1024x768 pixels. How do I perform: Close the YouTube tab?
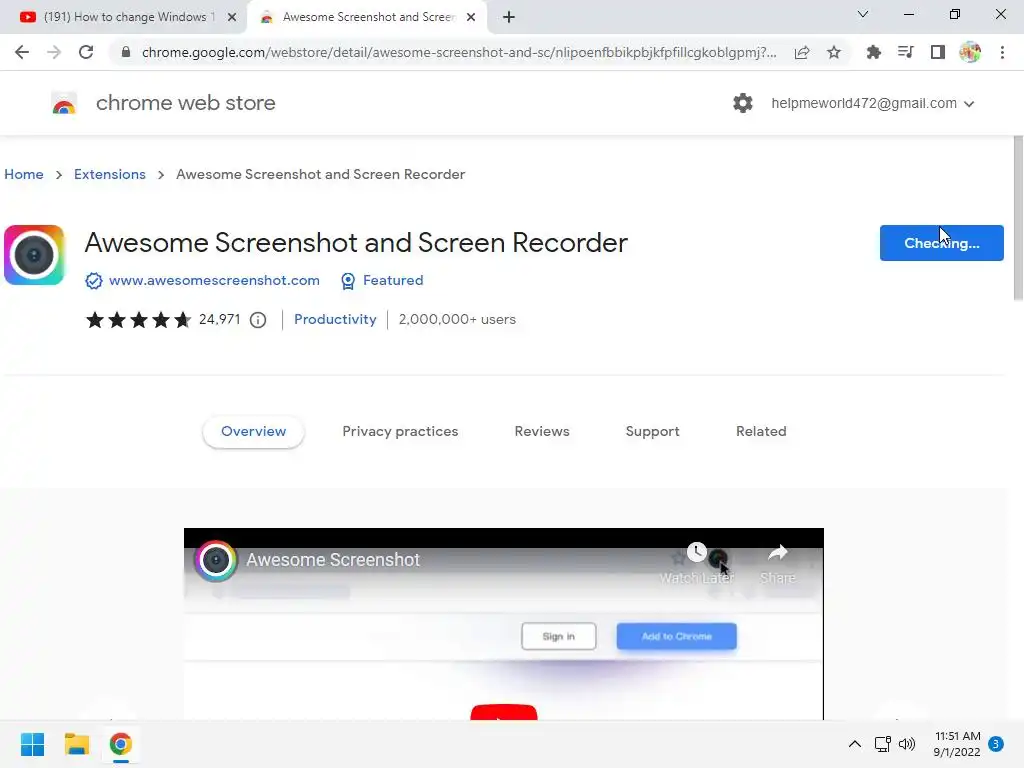tap(232, 17)
